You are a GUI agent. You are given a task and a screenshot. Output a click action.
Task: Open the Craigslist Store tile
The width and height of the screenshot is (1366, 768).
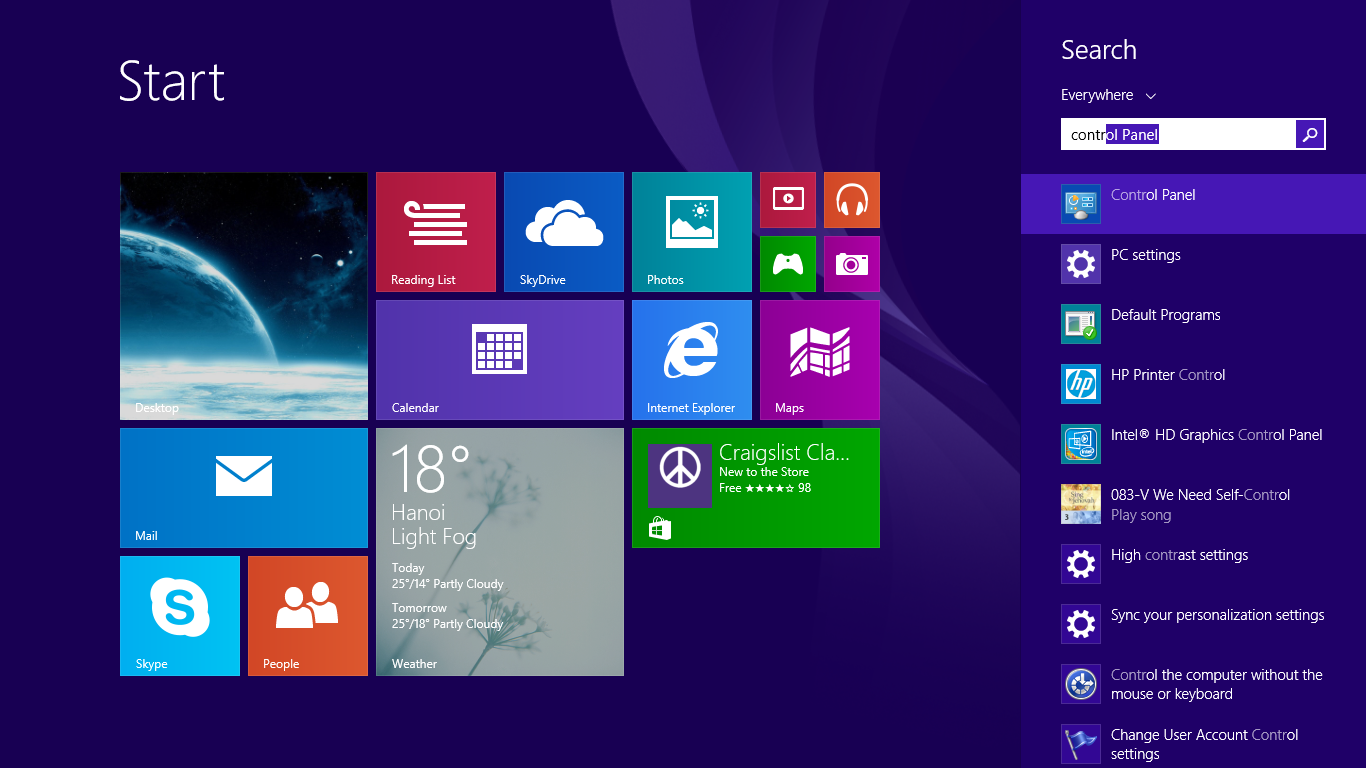756,488
